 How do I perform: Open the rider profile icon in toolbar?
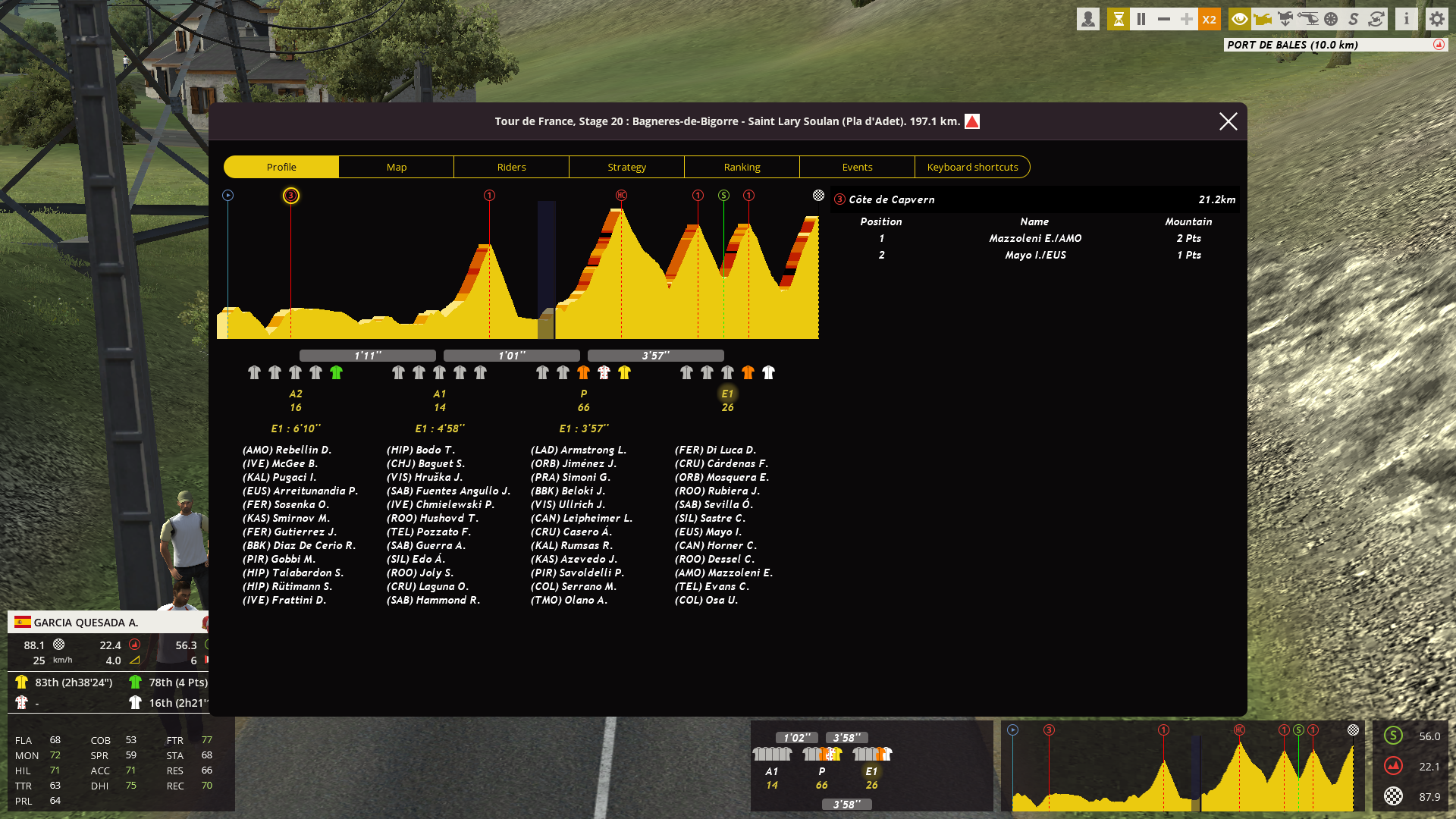[1088, 20]
